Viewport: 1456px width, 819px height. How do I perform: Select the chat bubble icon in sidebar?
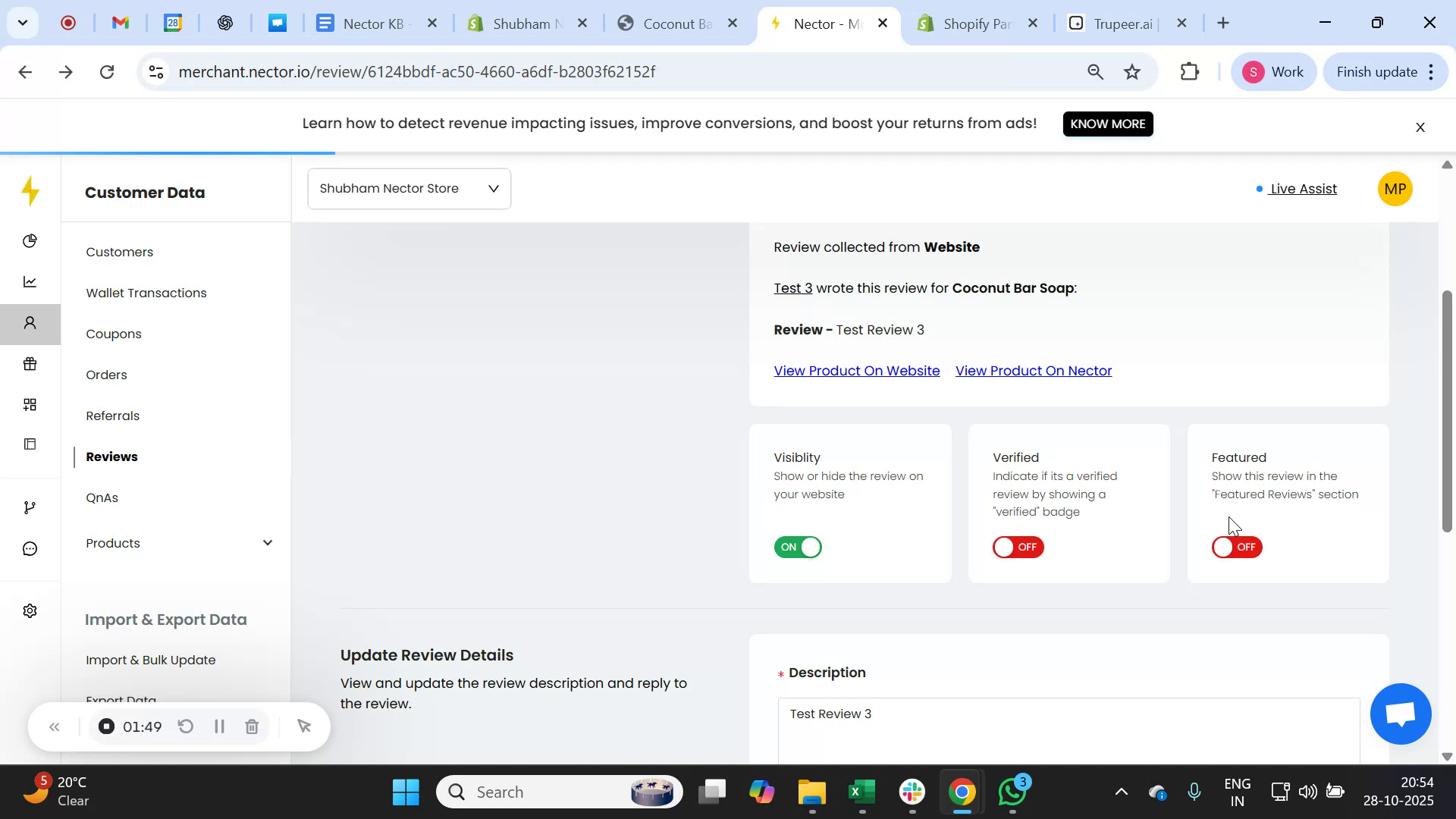tap(30, 548)
